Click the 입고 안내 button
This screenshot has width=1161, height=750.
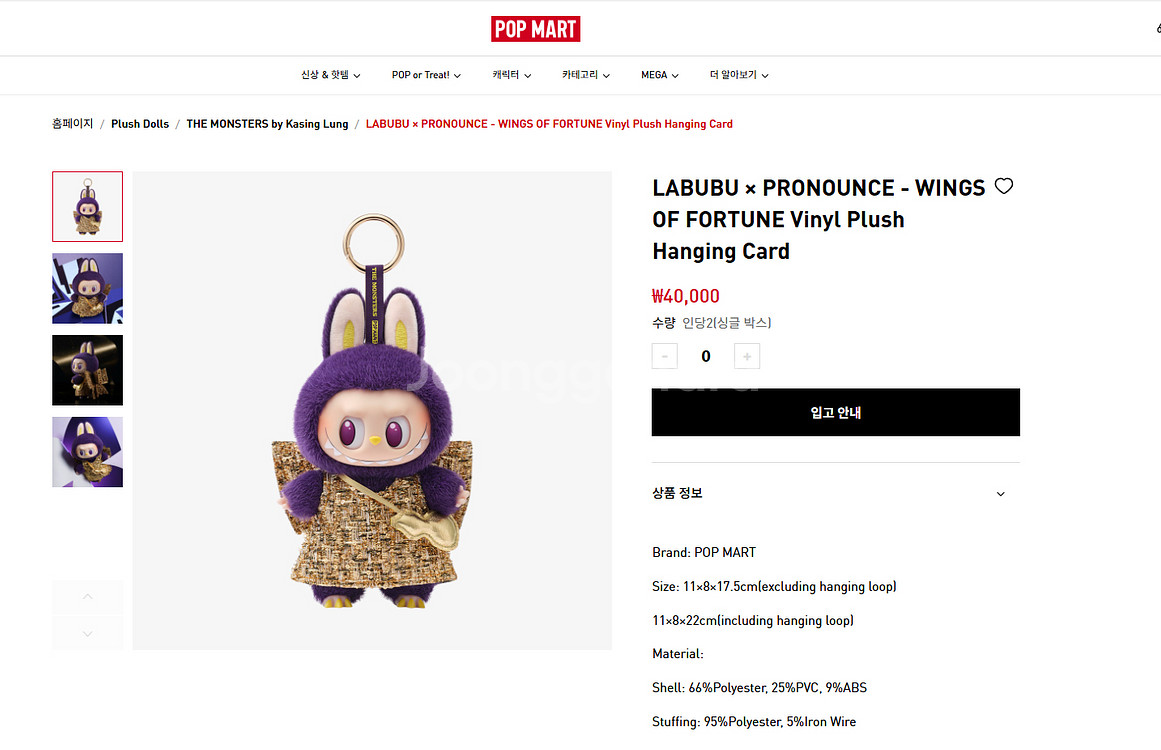pos(835,412)
